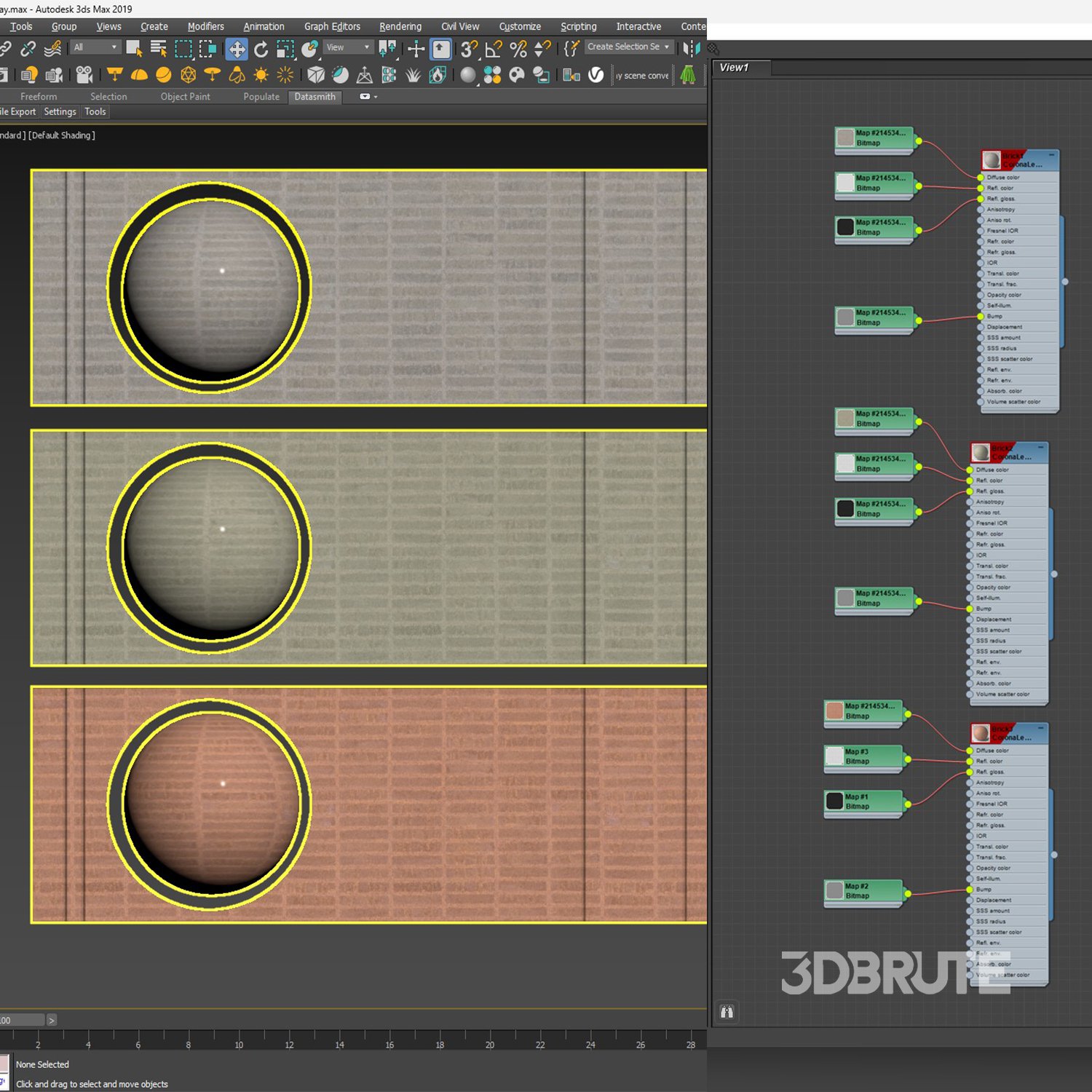Toggle the 3D Snaps button
The width and height of the screenshot is (1092, 1092).
468,49
